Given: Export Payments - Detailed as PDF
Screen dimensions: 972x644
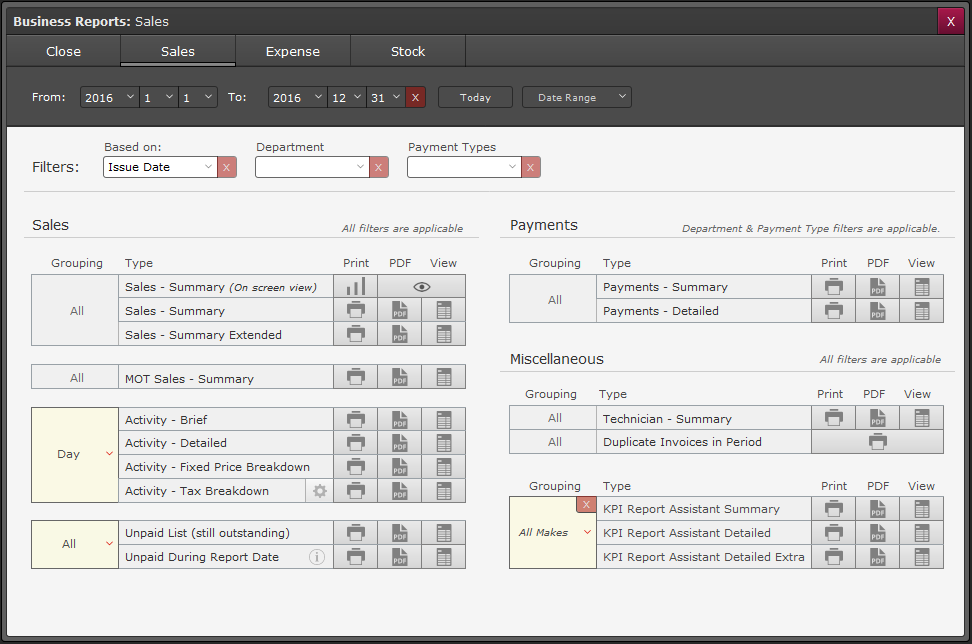Looking at the screenshot, I should (x=877, y=311).
